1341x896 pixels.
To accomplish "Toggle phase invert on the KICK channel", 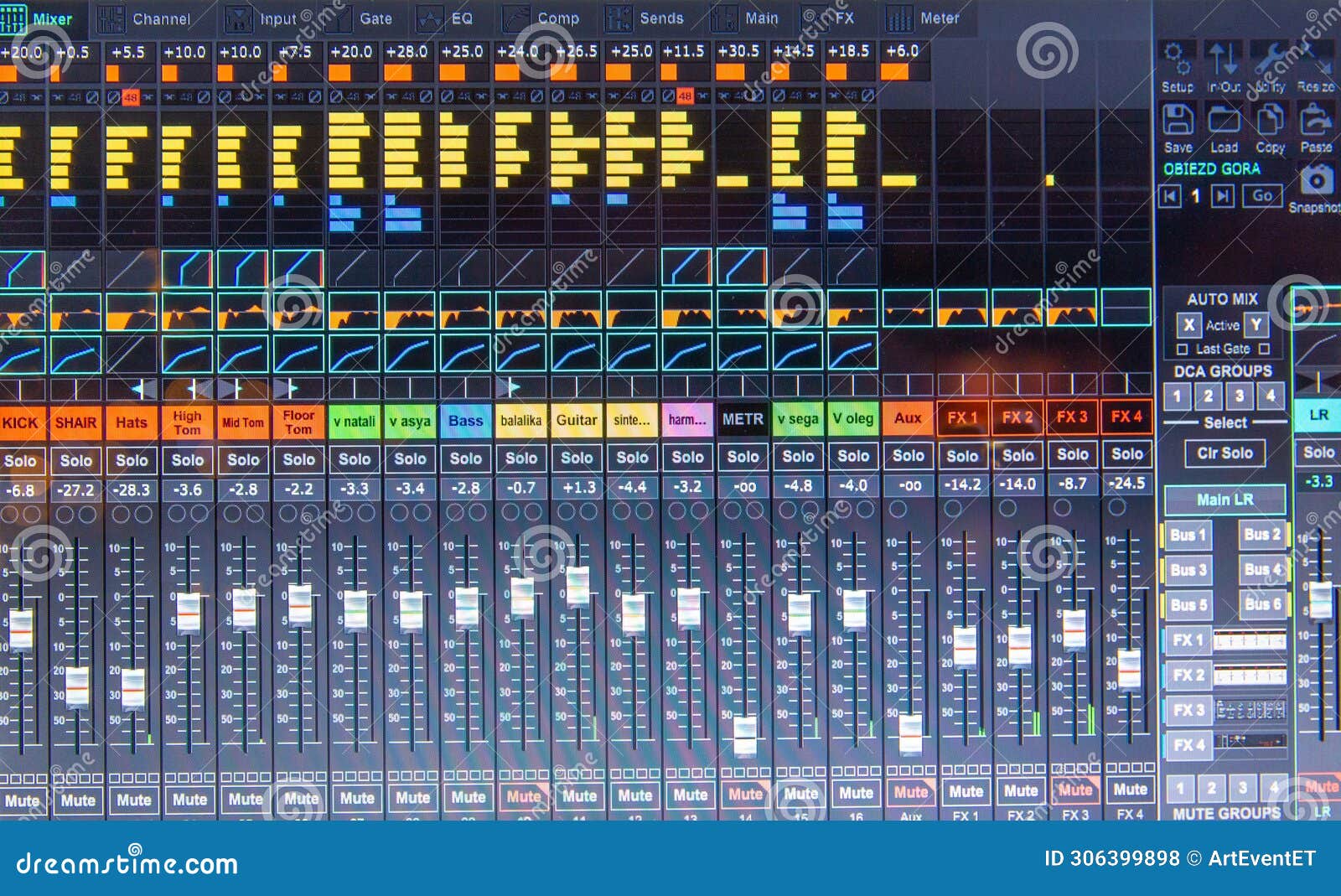I will [5, 97].
